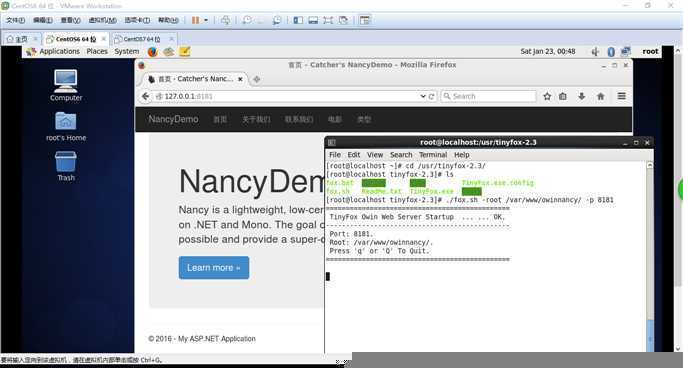Open the 帮助(H) menu in VMware
Screen dimensions: 683x368
click(x=168, y=20)
